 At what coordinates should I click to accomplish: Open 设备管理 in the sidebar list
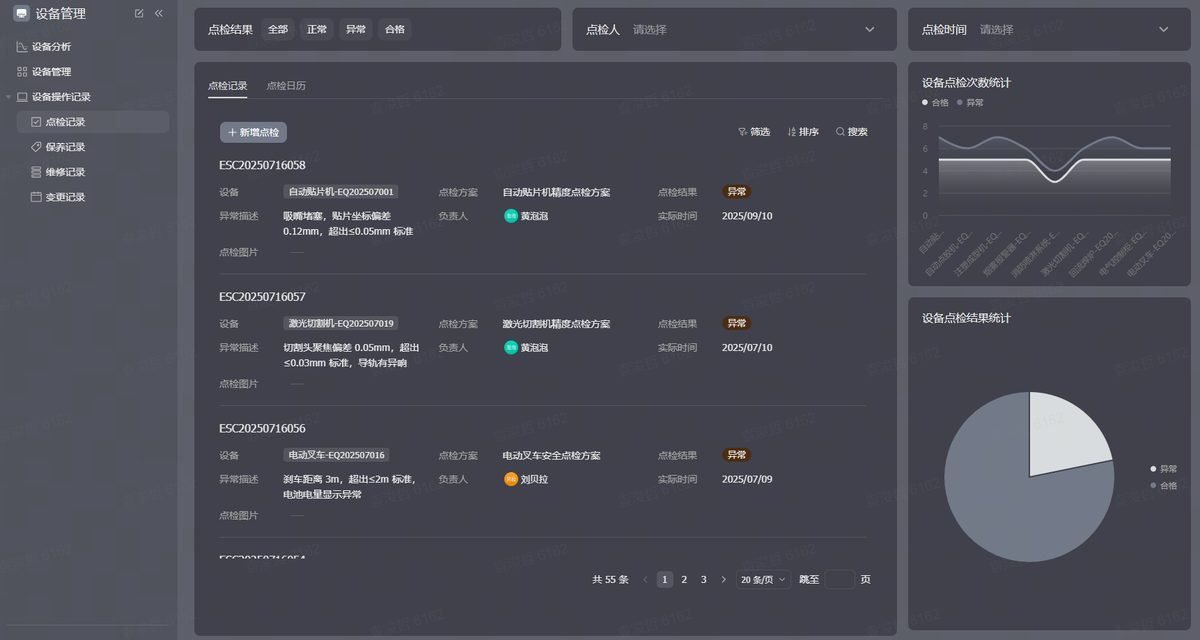pos(51,72)
